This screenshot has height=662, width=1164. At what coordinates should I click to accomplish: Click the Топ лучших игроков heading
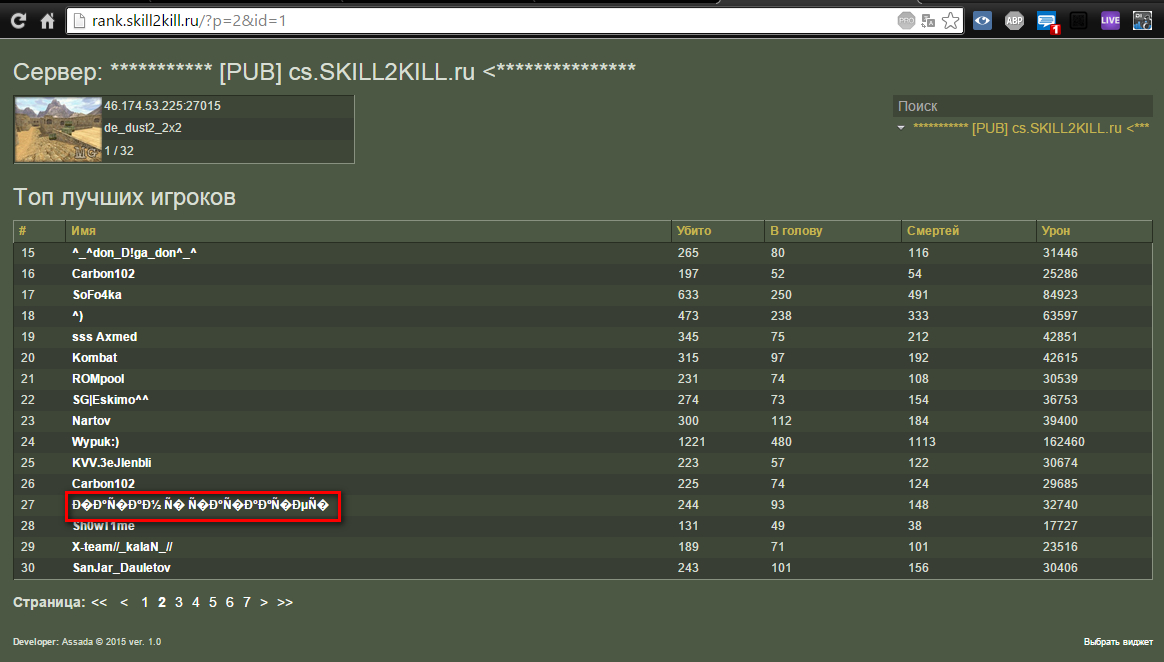[124, 197]
